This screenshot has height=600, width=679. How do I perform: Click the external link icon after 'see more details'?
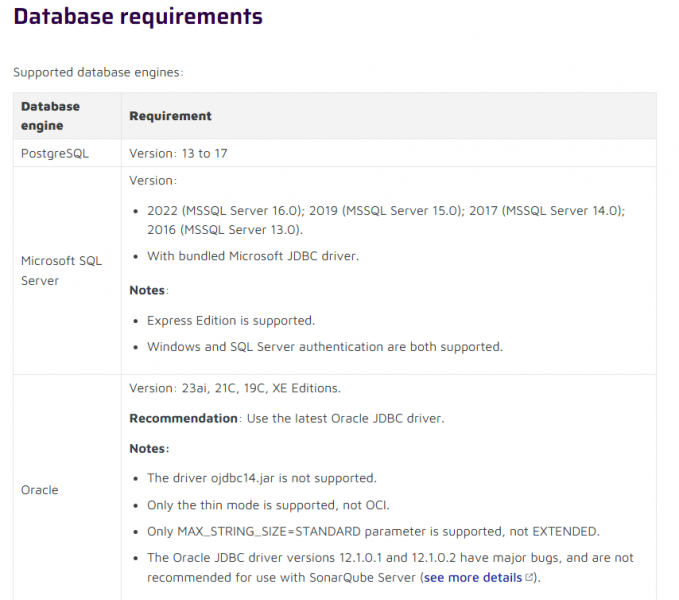pyautogui.click(x=529, y=577)
